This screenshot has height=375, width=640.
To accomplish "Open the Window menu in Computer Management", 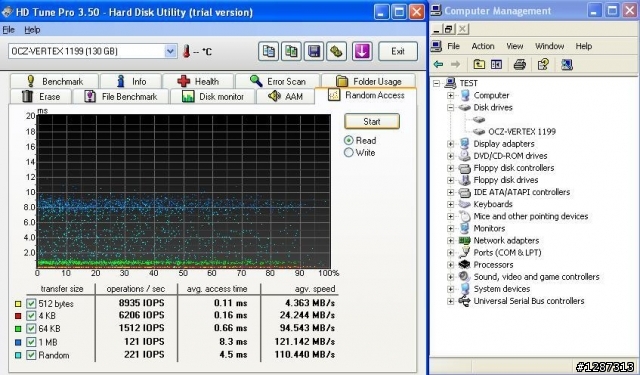I will point(549,46).
